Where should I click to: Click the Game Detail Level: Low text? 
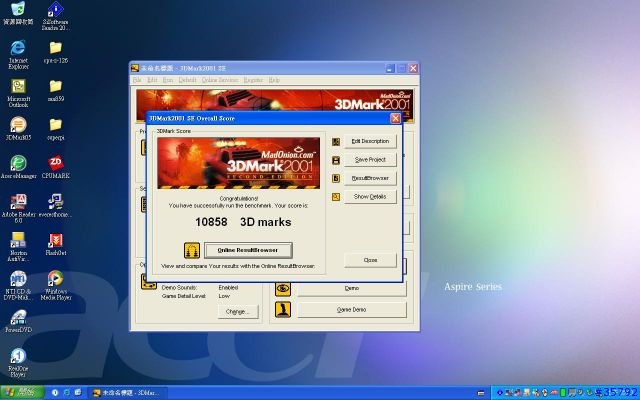[x=196, y=296]
